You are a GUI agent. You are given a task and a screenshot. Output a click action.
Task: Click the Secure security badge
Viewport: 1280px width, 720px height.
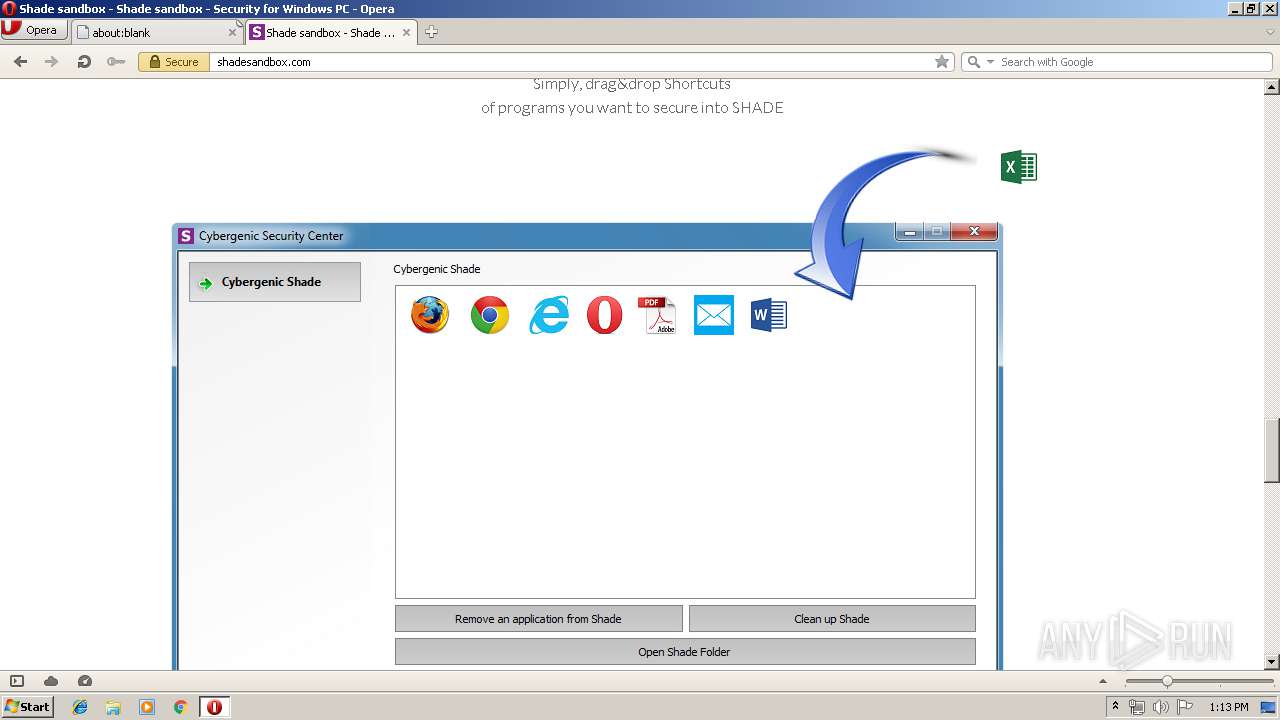pos(173,62)
